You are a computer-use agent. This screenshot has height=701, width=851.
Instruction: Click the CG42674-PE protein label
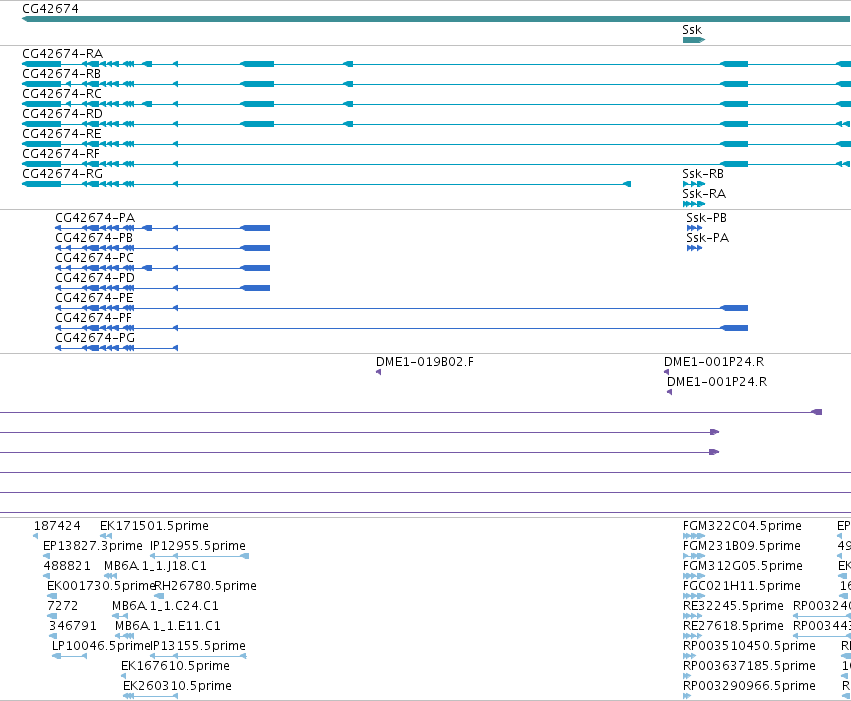point(94,298)
